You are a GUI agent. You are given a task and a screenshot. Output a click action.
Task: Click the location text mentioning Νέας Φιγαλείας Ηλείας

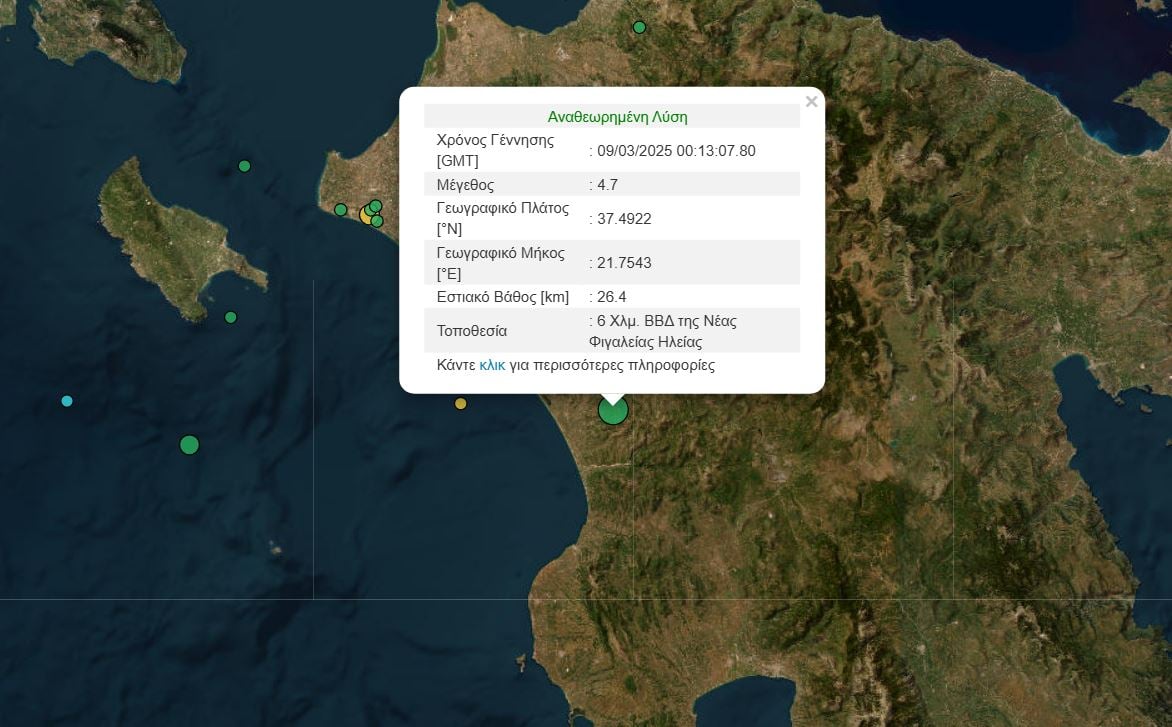[666, 331]
